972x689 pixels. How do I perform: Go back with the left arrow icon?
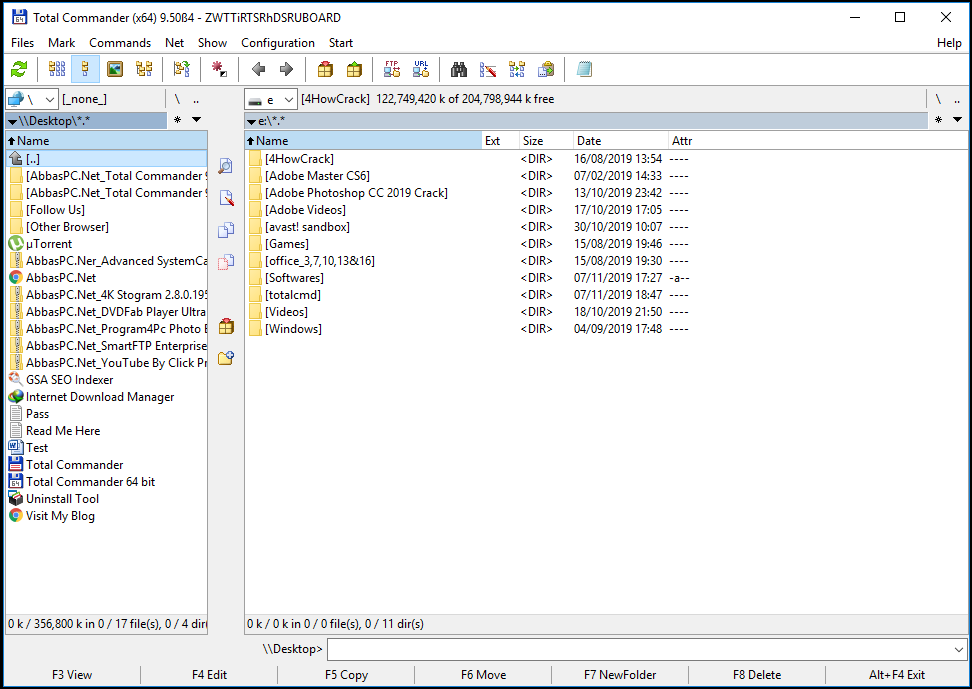(x=258, y=69)
